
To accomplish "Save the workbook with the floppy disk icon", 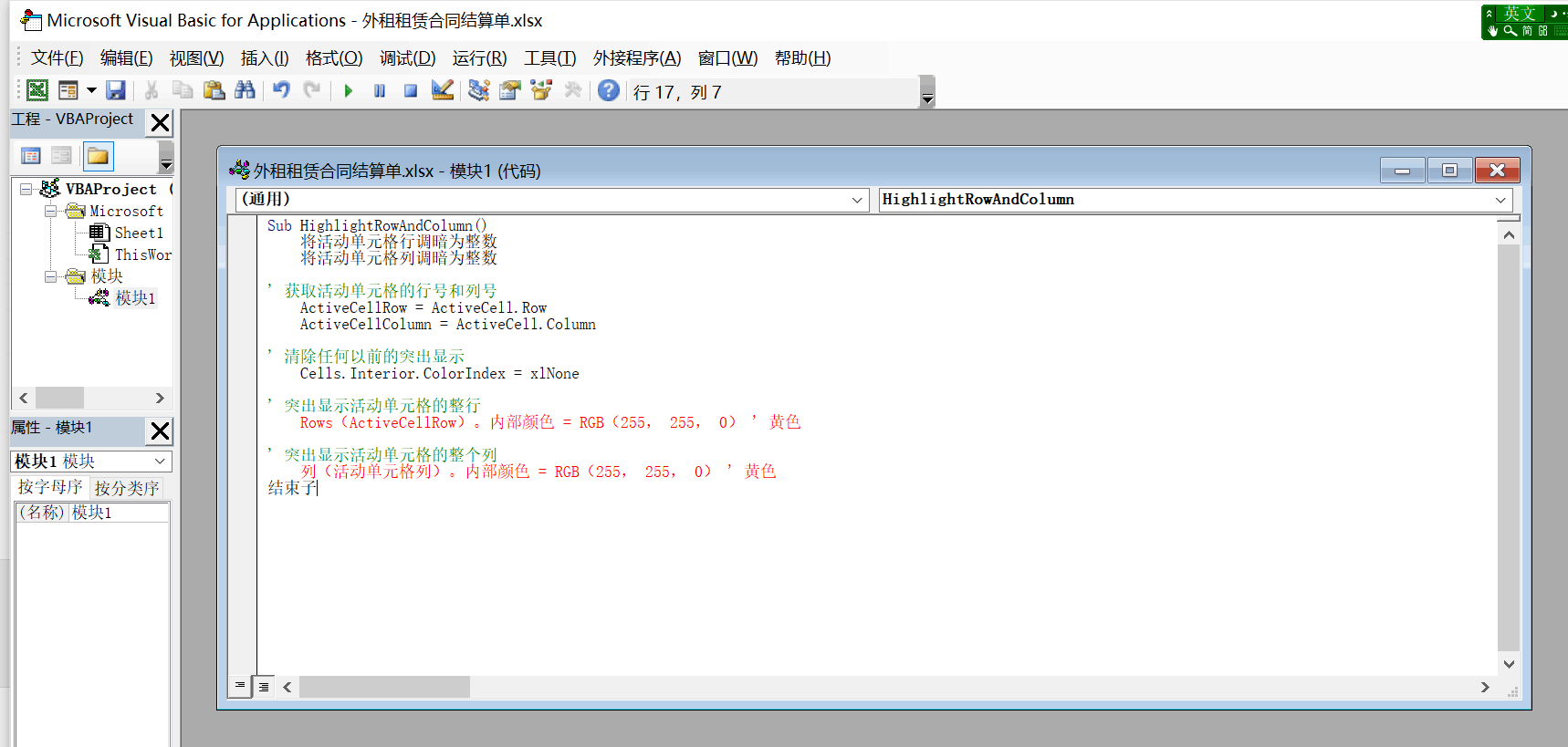I will (x=116, y=90).
